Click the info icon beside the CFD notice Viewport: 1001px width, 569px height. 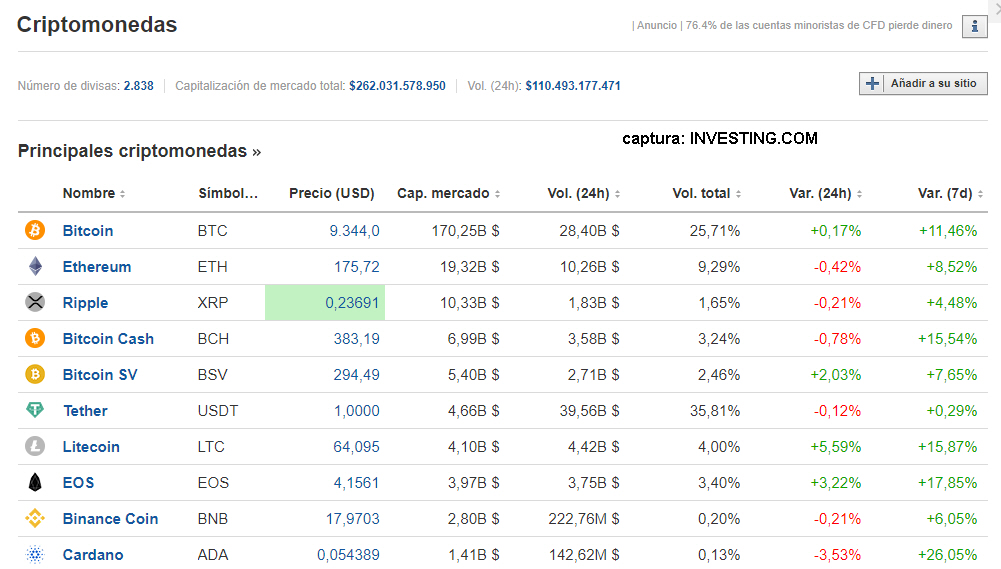point(974,27)
